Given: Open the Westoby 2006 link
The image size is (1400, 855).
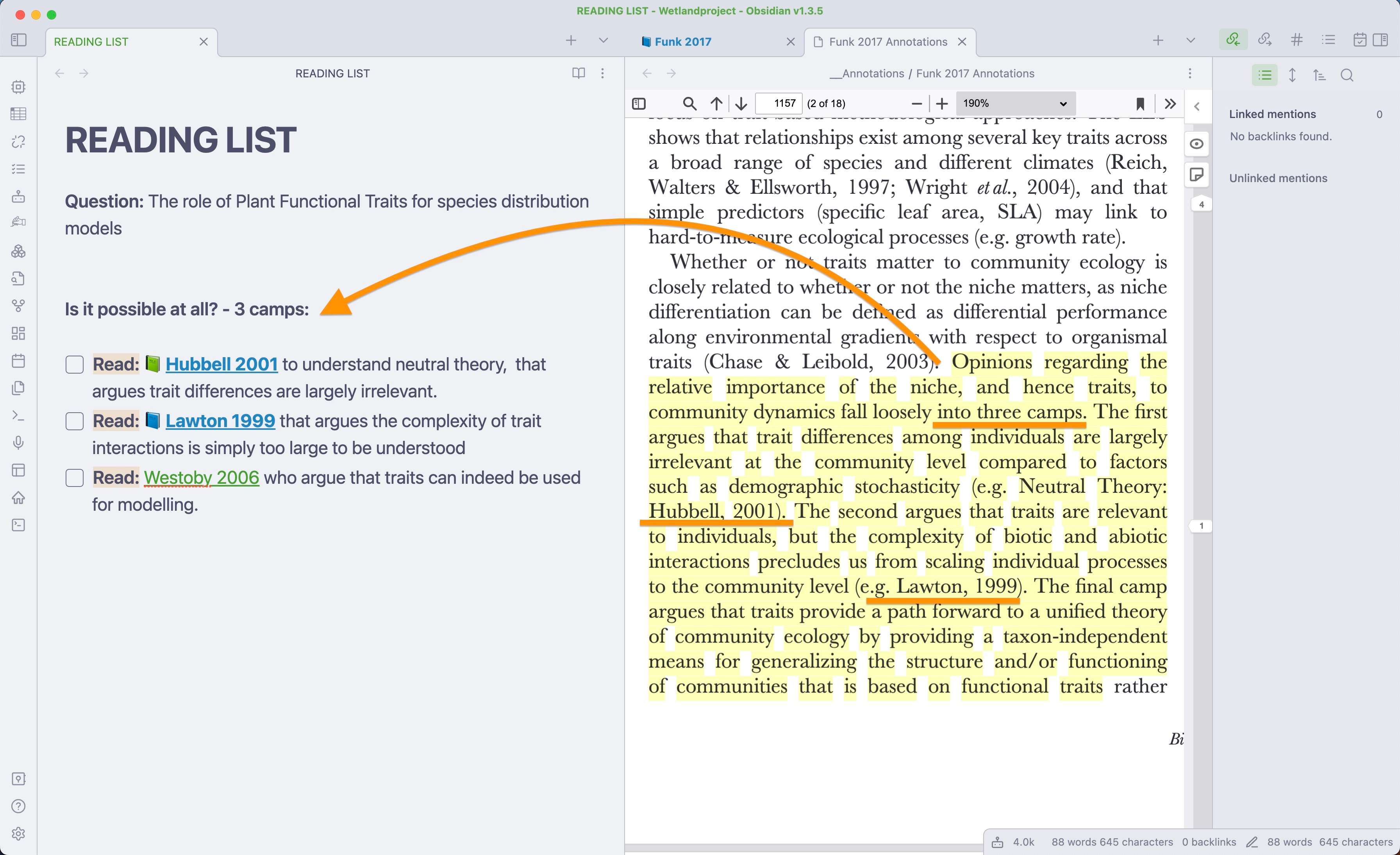Looking at the screenshot, I should [x=201, y=478].
